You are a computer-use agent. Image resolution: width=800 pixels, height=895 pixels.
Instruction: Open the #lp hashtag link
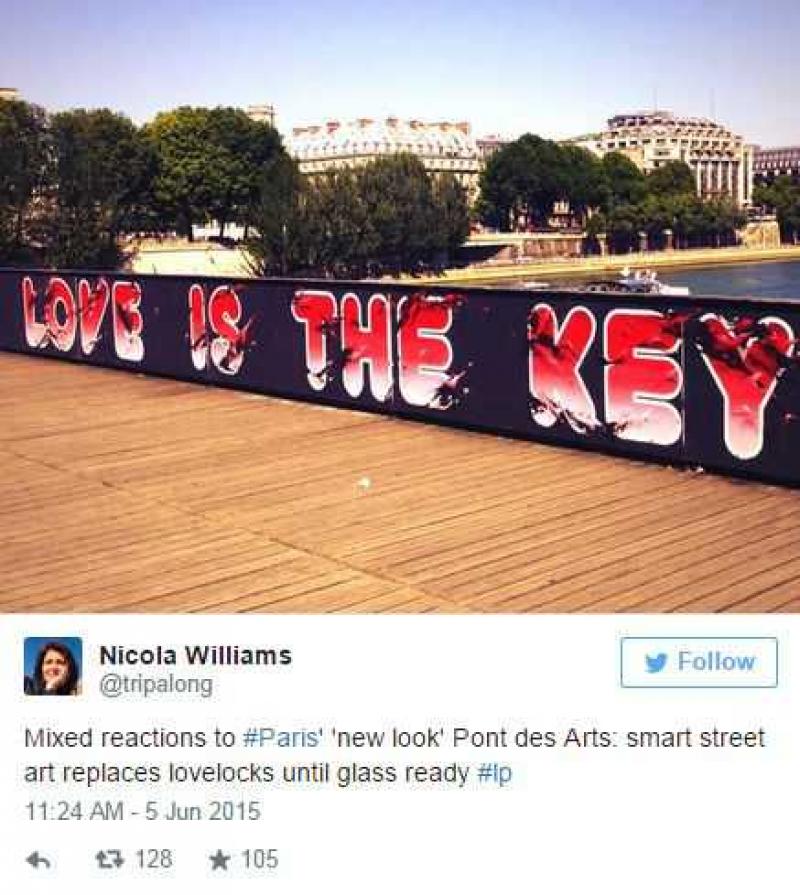pos(494,773)
